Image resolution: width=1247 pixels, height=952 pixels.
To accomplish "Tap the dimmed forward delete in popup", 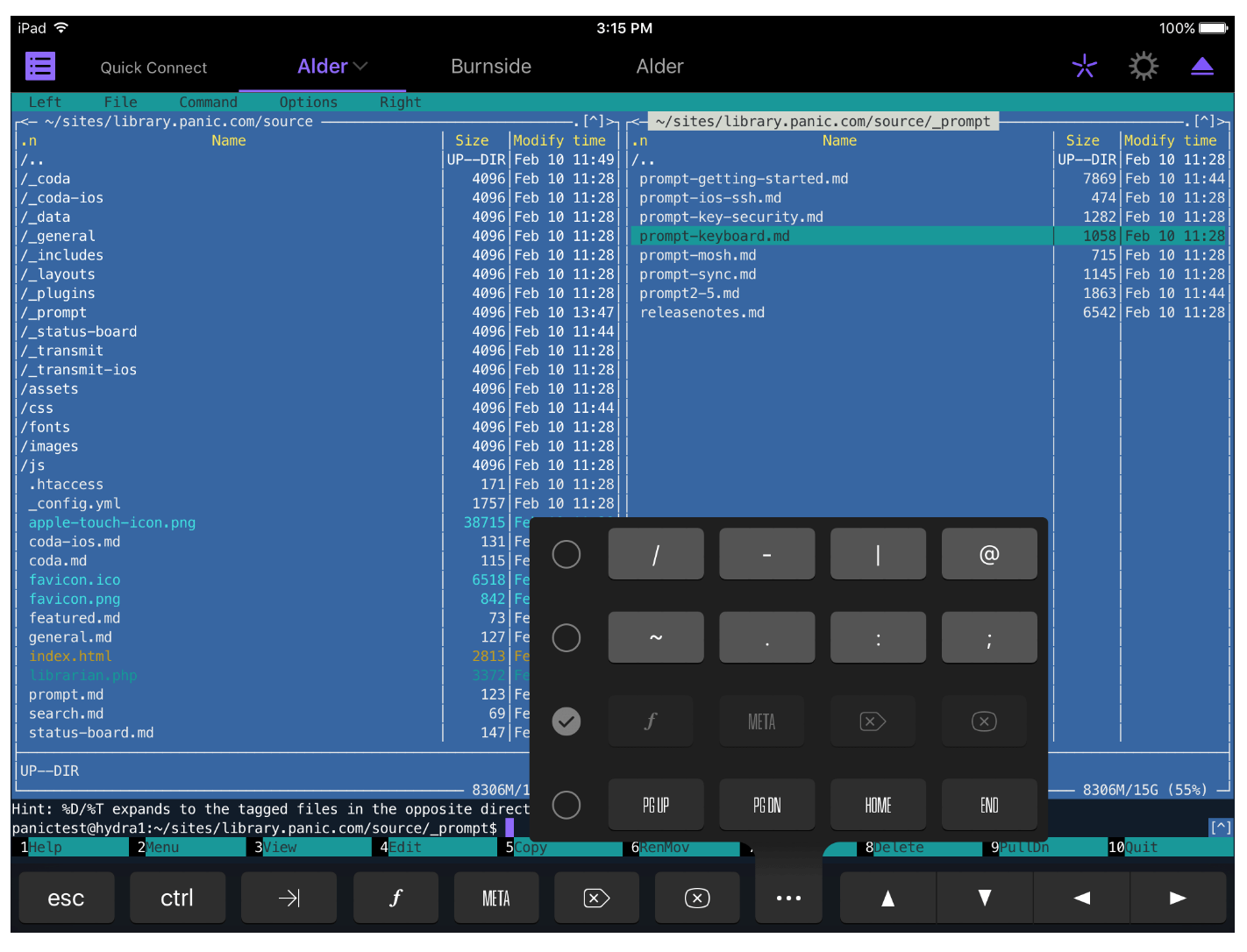I will pyautogui.click(x=873, y=721).
